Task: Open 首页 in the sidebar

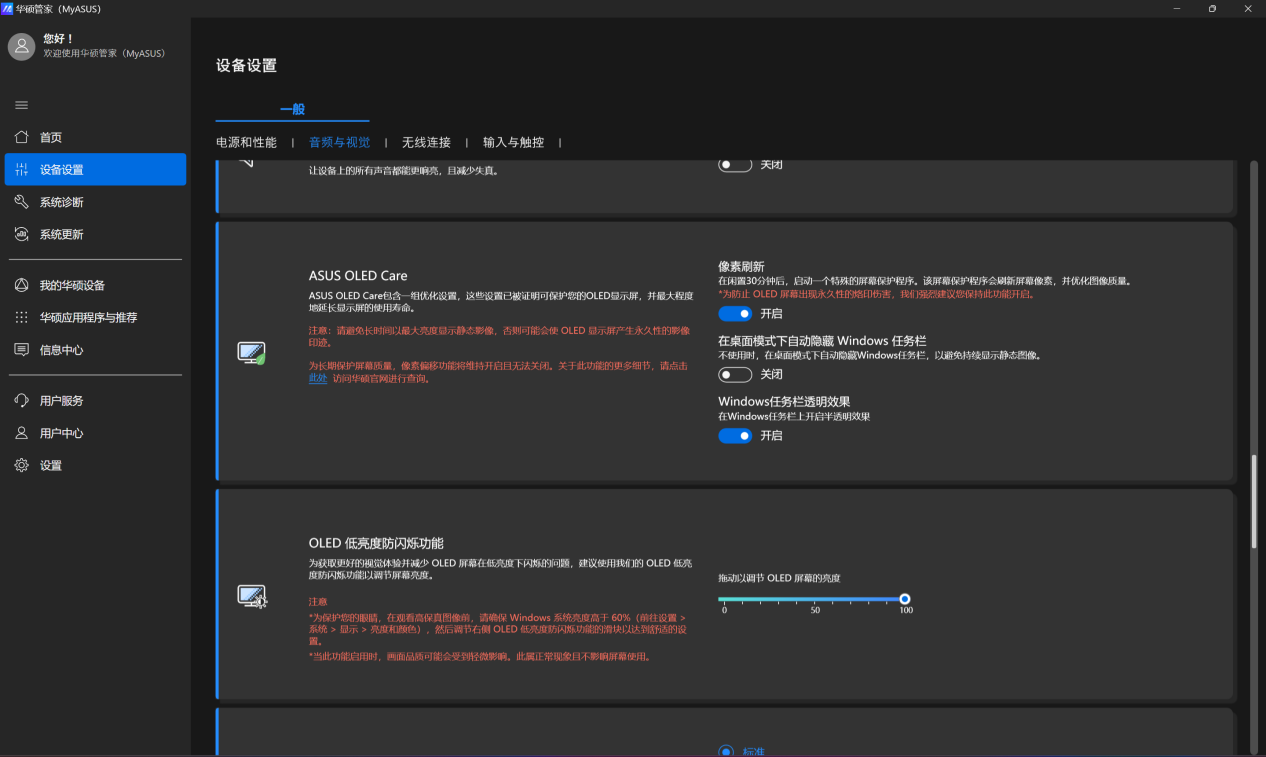Action: (x=95, y=137)
